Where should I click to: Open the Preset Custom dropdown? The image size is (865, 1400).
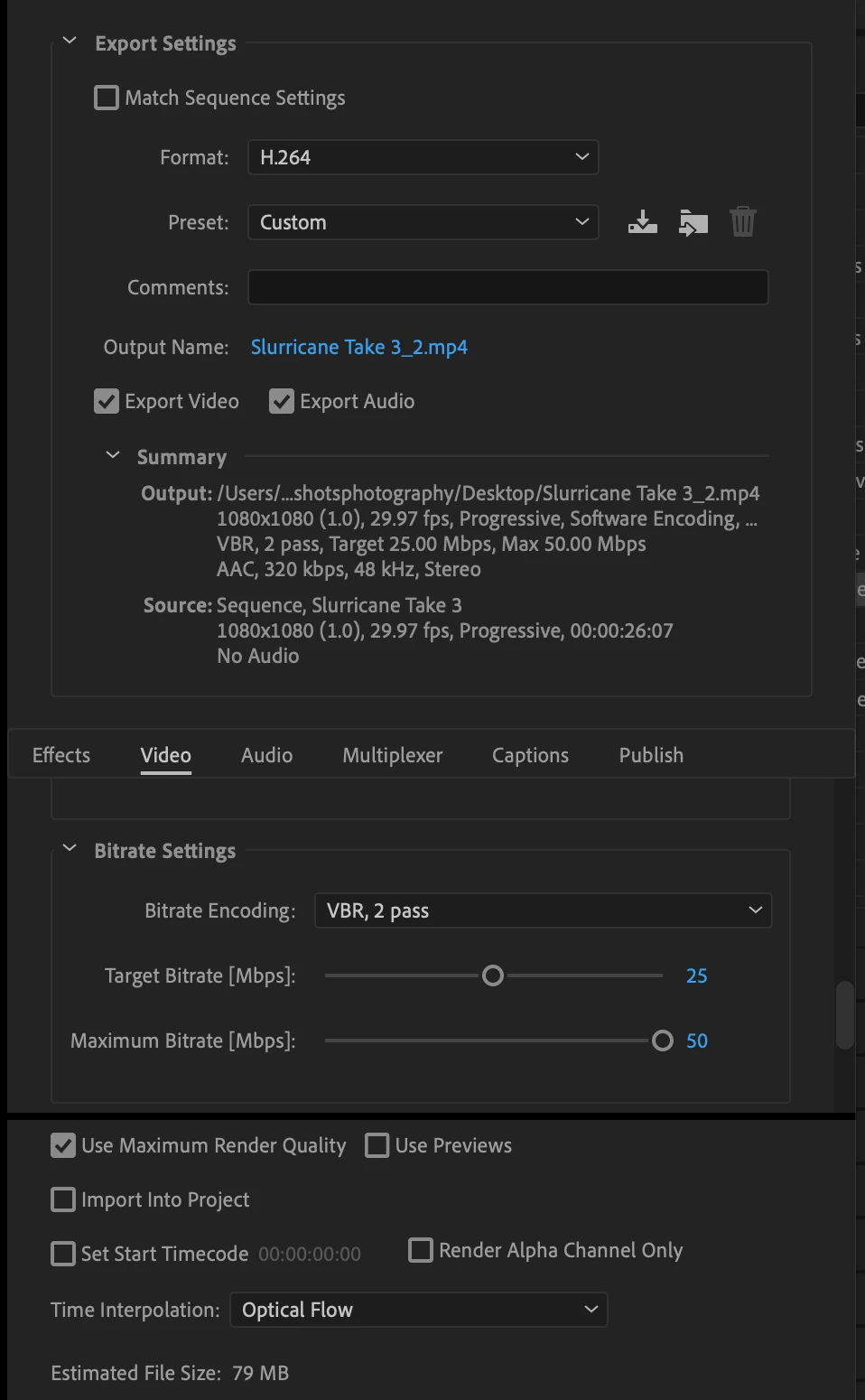tap(423, 222)
